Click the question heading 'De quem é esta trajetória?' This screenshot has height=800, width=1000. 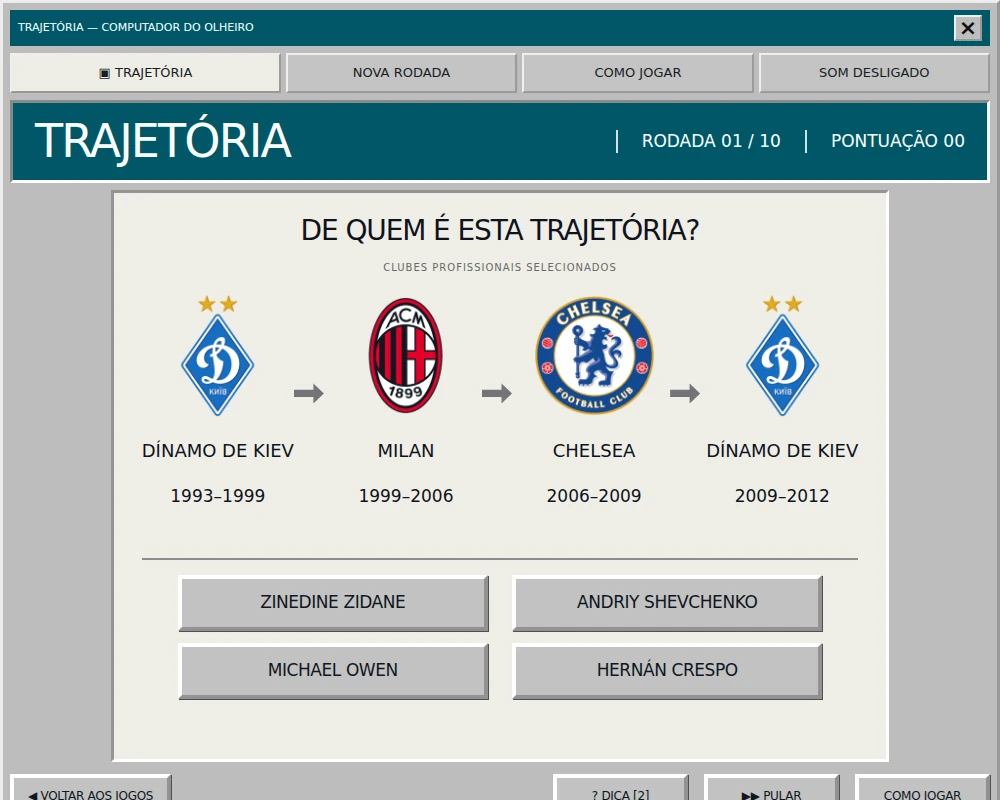click(x=500, y=230)
